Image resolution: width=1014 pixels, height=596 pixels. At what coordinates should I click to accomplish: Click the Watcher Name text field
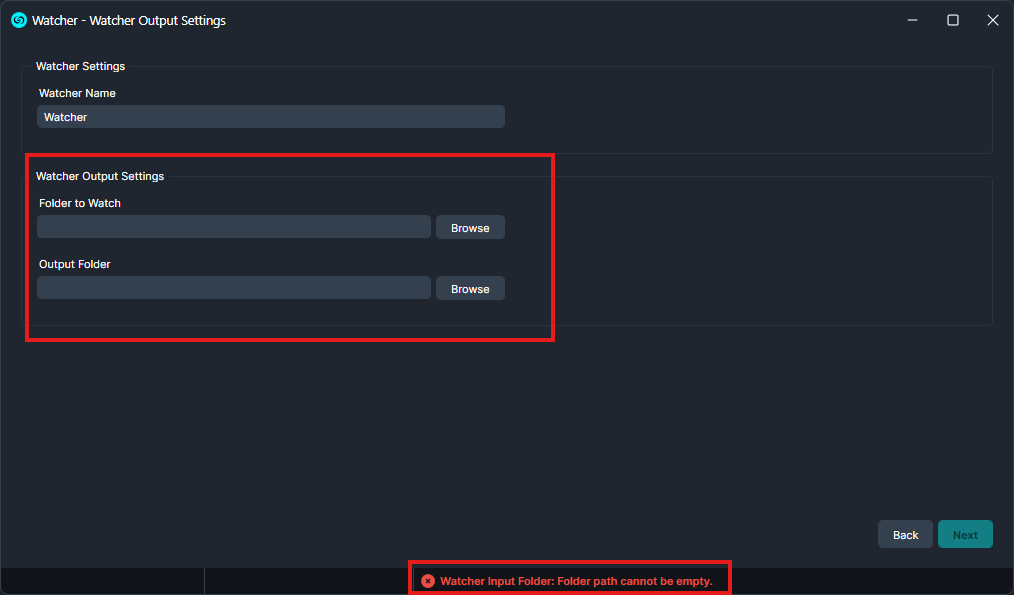click(270, 117)
